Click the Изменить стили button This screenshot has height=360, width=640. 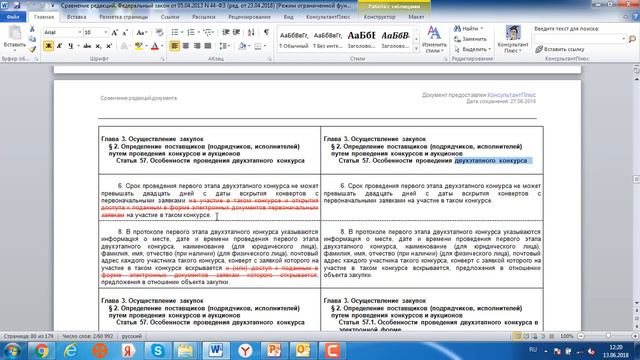pyautogui.click(x=434, y=40)
